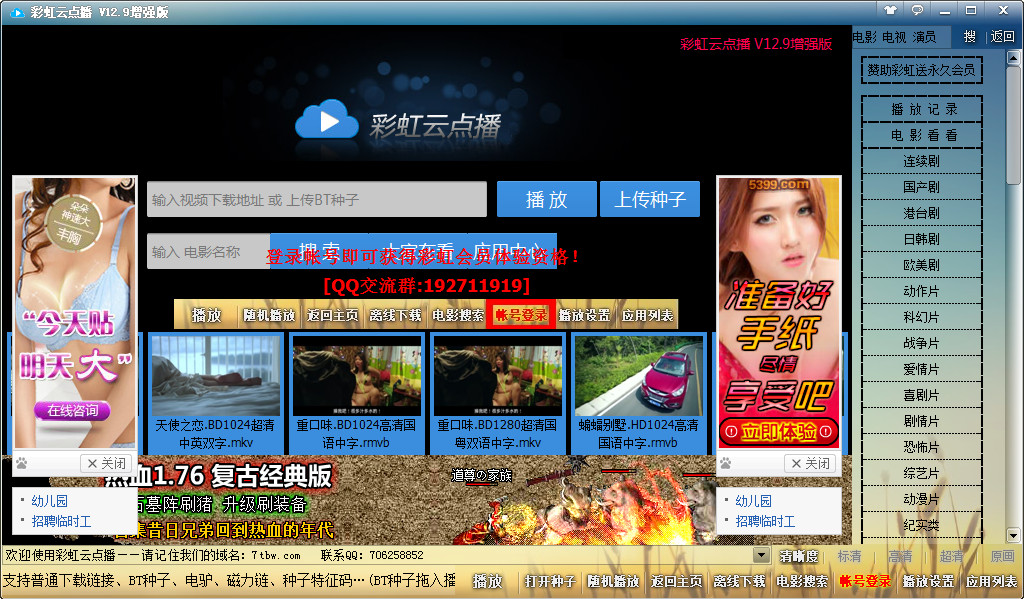Select 科幻片 category in sidebar
The height and width of the screenshot is (599, 1024).
(x=921, y=317)
